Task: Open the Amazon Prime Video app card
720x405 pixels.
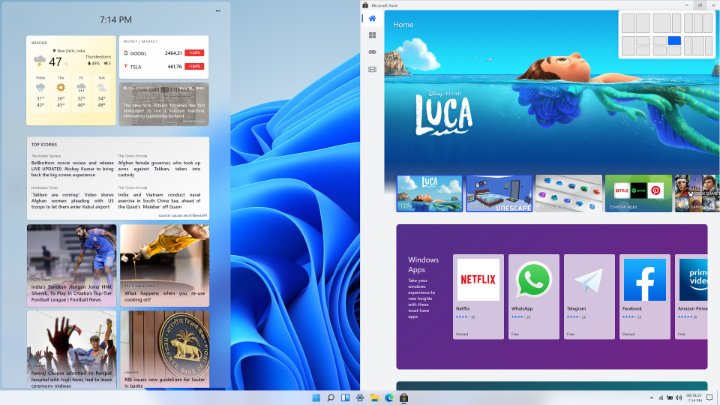Action: (x=692, y=297)
